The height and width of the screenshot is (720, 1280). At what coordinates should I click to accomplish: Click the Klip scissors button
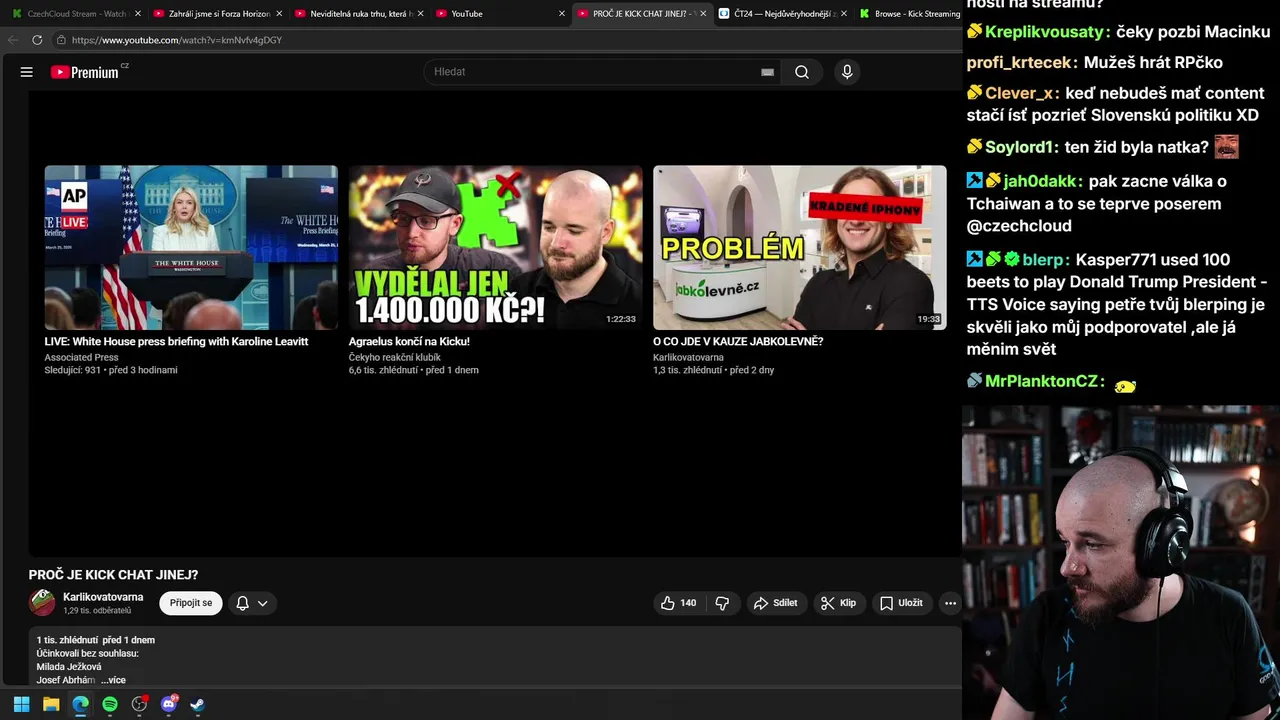pos(838,603)
